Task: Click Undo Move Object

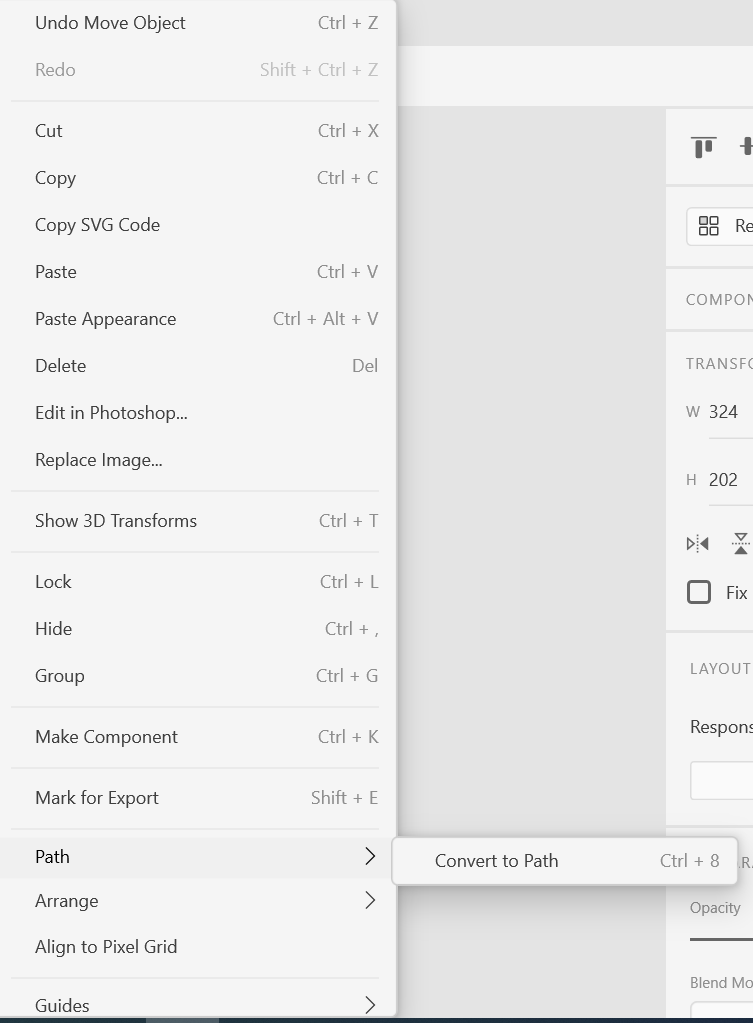Action: [110, 22]
